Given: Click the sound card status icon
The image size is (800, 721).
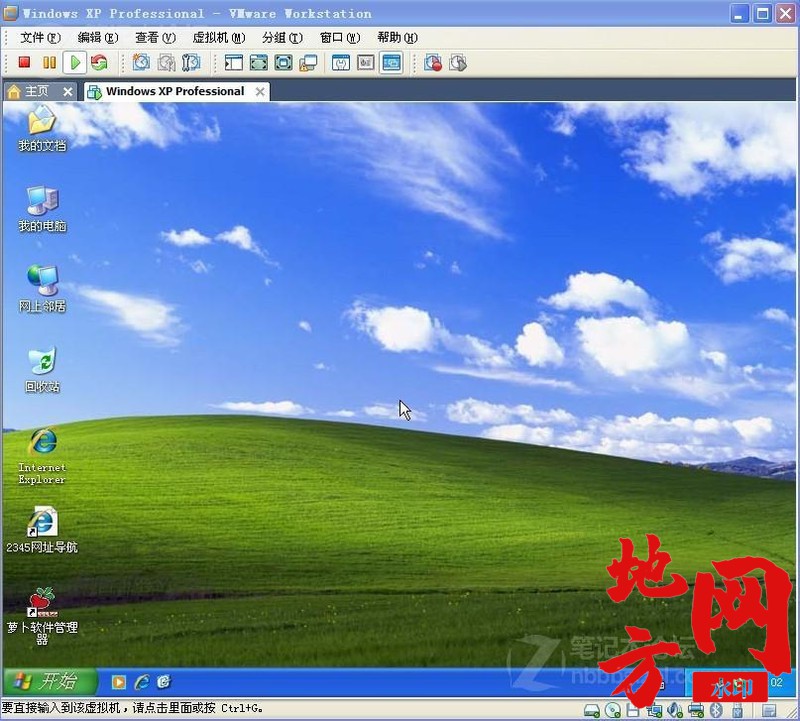Looking at the screenshot, I should click(x=675, y=710).
